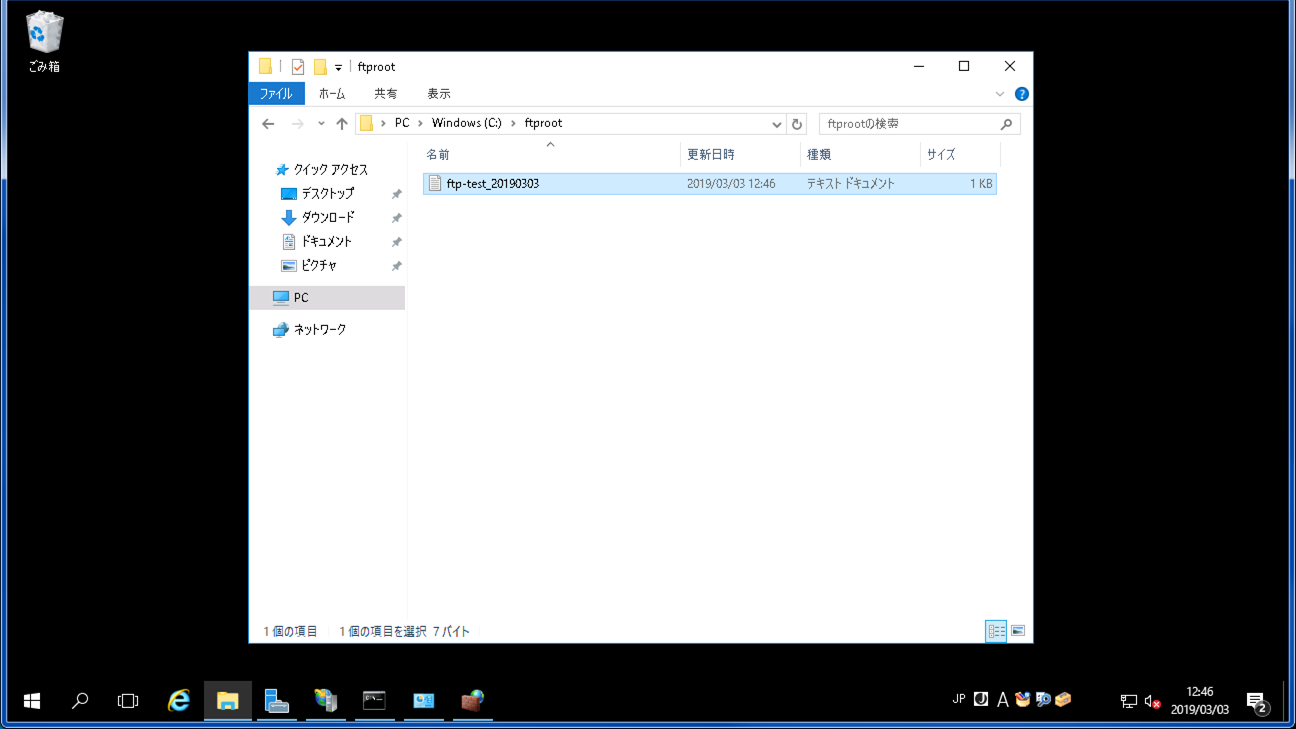This screenshot has width=1296, height=729.
Task: Click the PC breadcrumb in address bar
Action: click(x=402, y=123)
